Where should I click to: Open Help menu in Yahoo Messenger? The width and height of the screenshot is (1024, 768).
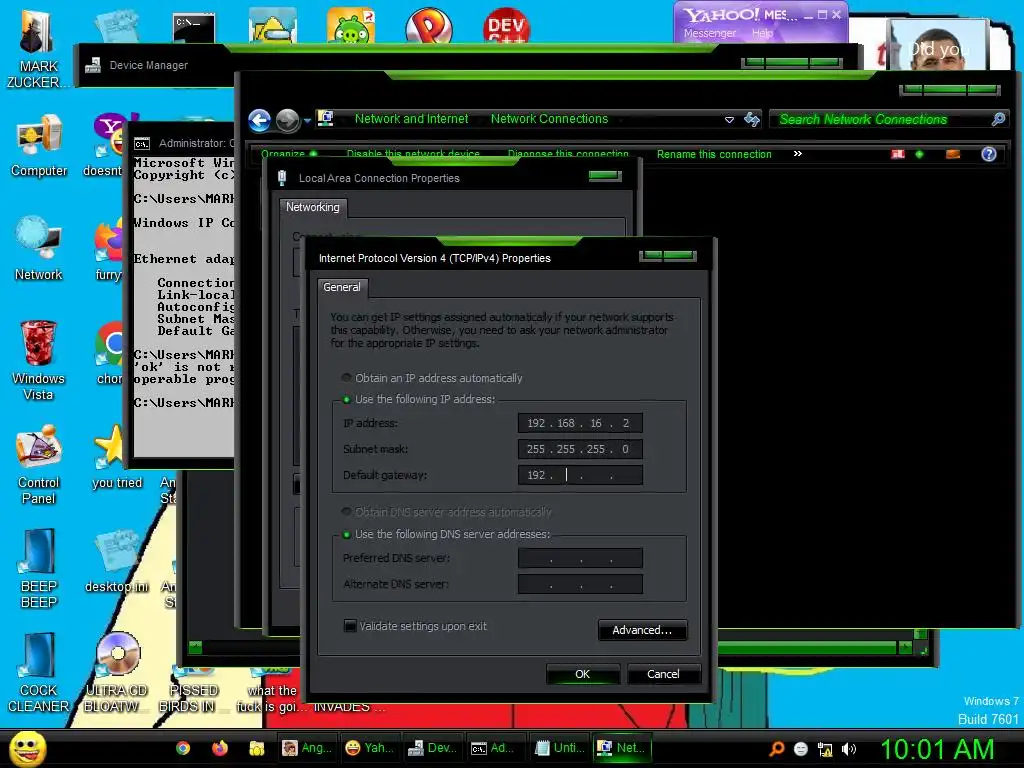pyautogui.click(x=762, y=33)
